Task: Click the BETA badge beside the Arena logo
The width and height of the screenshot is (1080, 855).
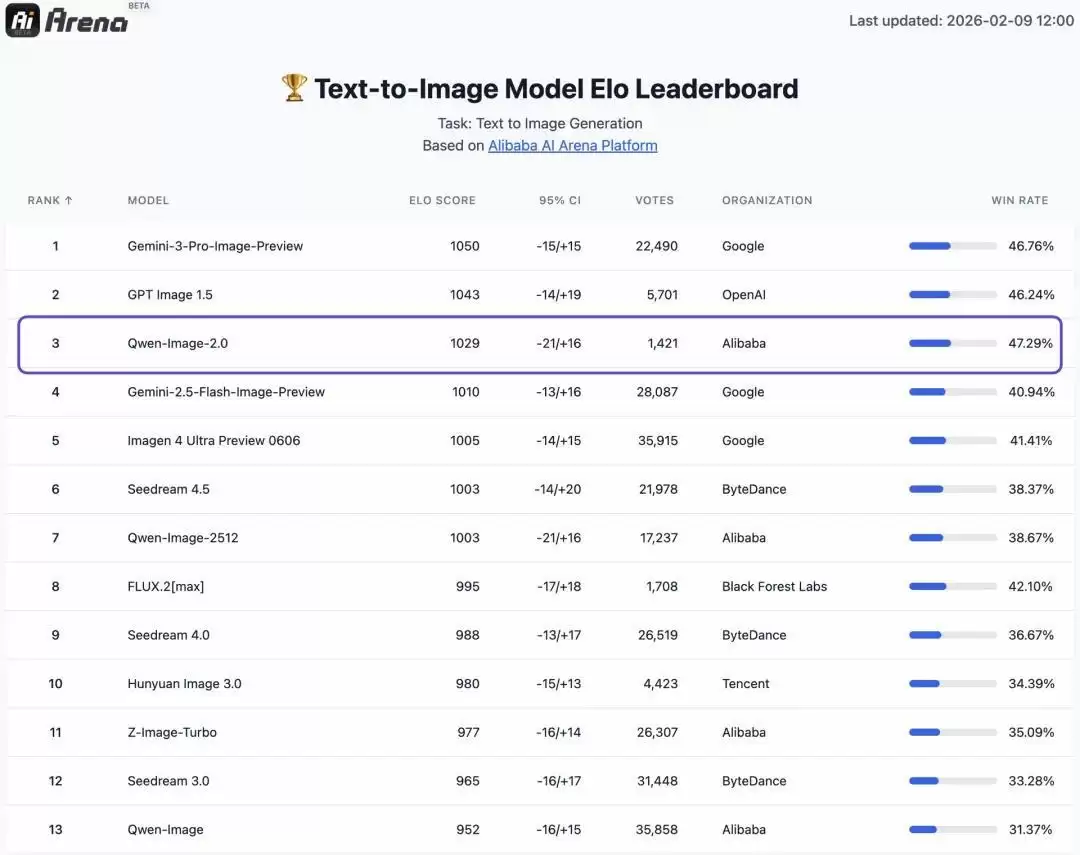Action: click(139, 6)
